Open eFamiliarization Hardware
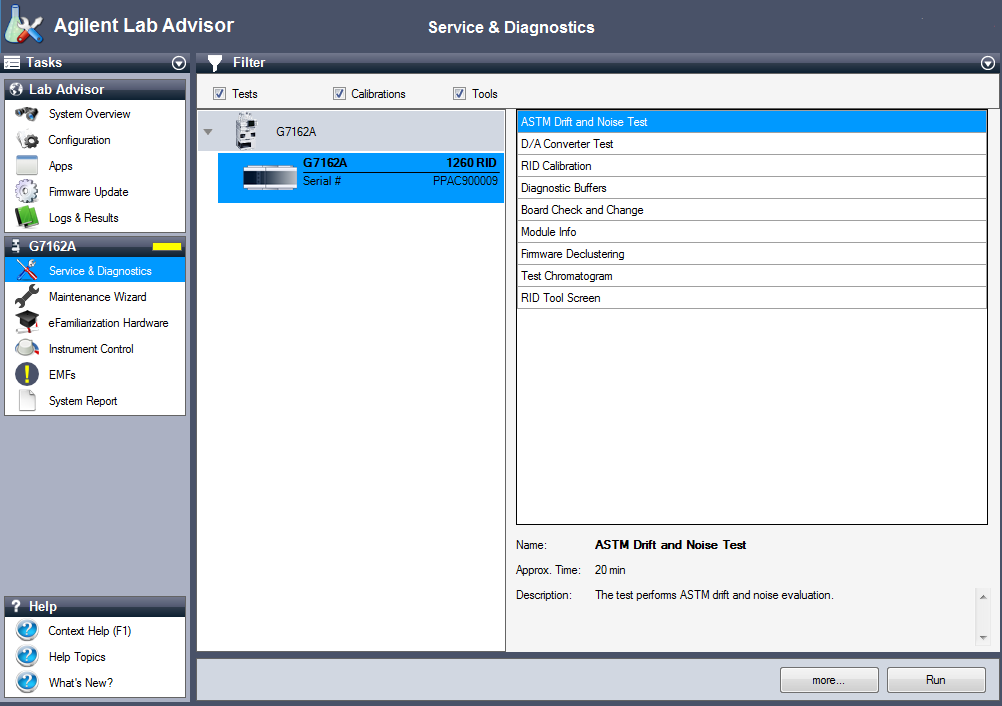This screenshot has width=1002, height=706. [107, 322]
